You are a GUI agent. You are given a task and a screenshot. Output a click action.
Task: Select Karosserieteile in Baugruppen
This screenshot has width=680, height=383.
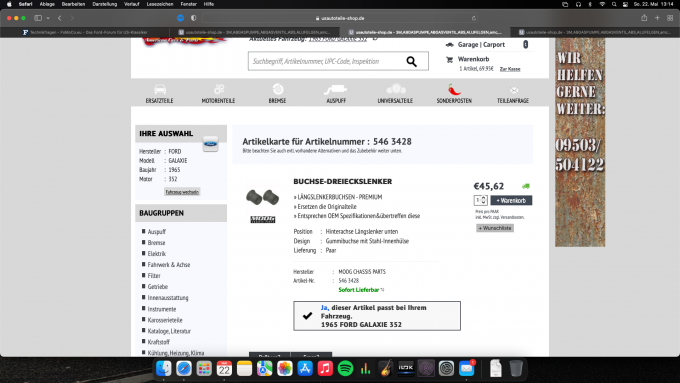(x=165, y=320)
